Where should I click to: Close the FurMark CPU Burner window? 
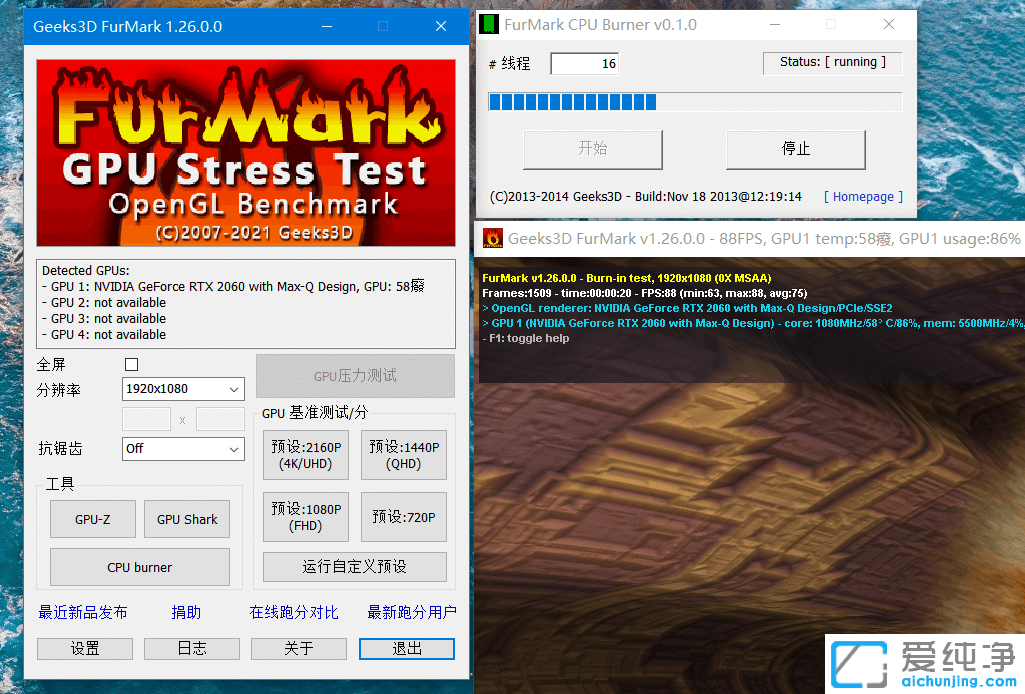tap(889, 24)
